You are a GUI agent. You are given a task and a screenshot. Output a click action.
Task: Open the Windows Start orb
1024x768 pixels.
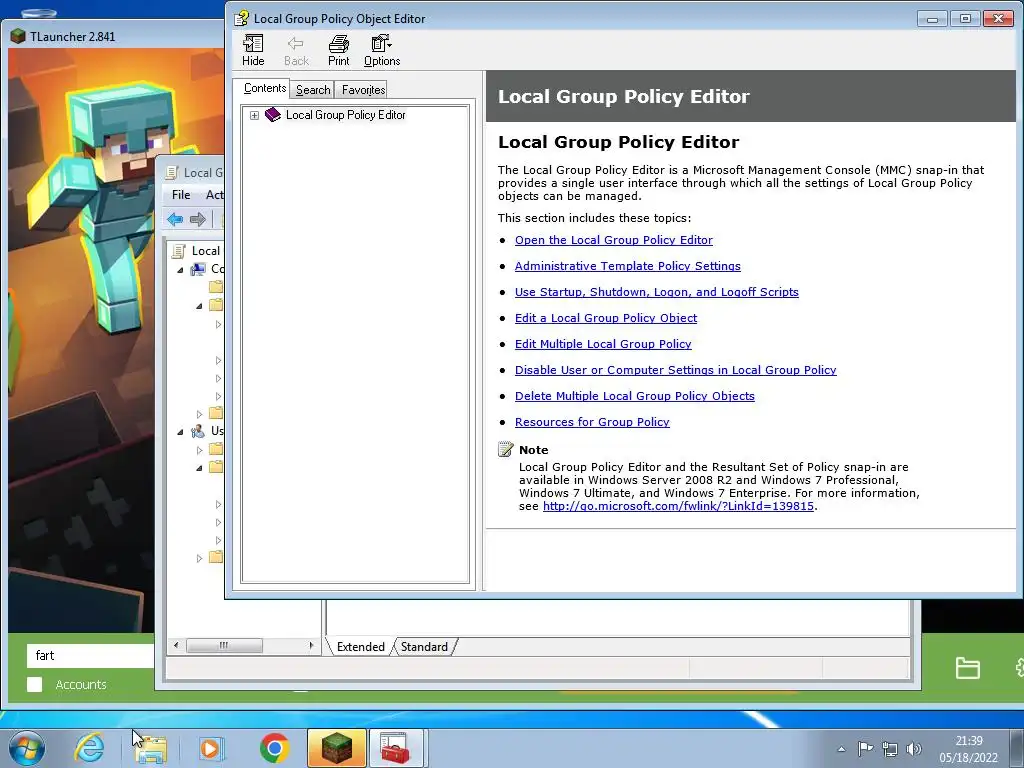point(26,748)
